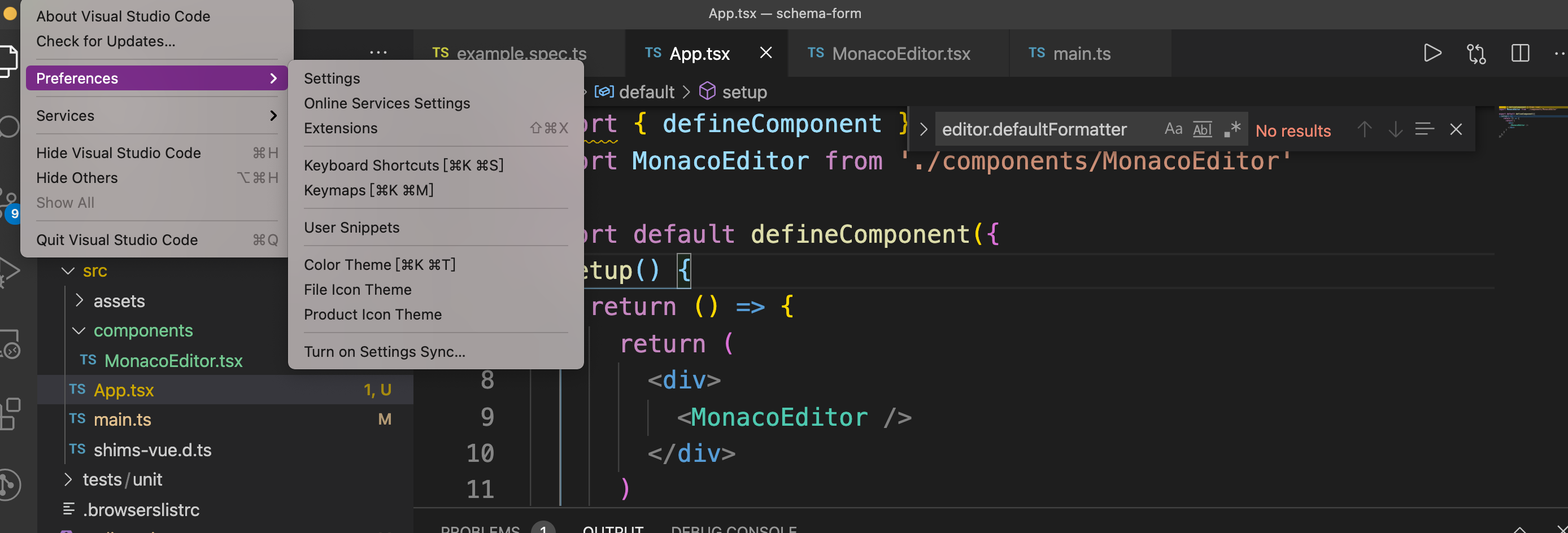
Task: Run the file with the play icon
Action: (x=1432, y=54)
